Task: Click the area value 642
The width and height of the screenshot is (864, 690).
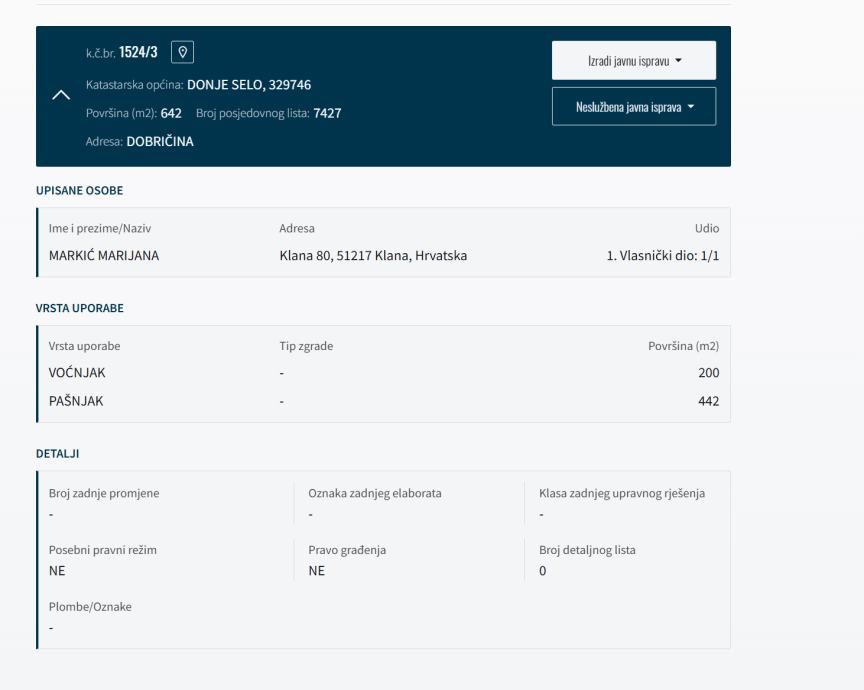Action: [171, 113]
